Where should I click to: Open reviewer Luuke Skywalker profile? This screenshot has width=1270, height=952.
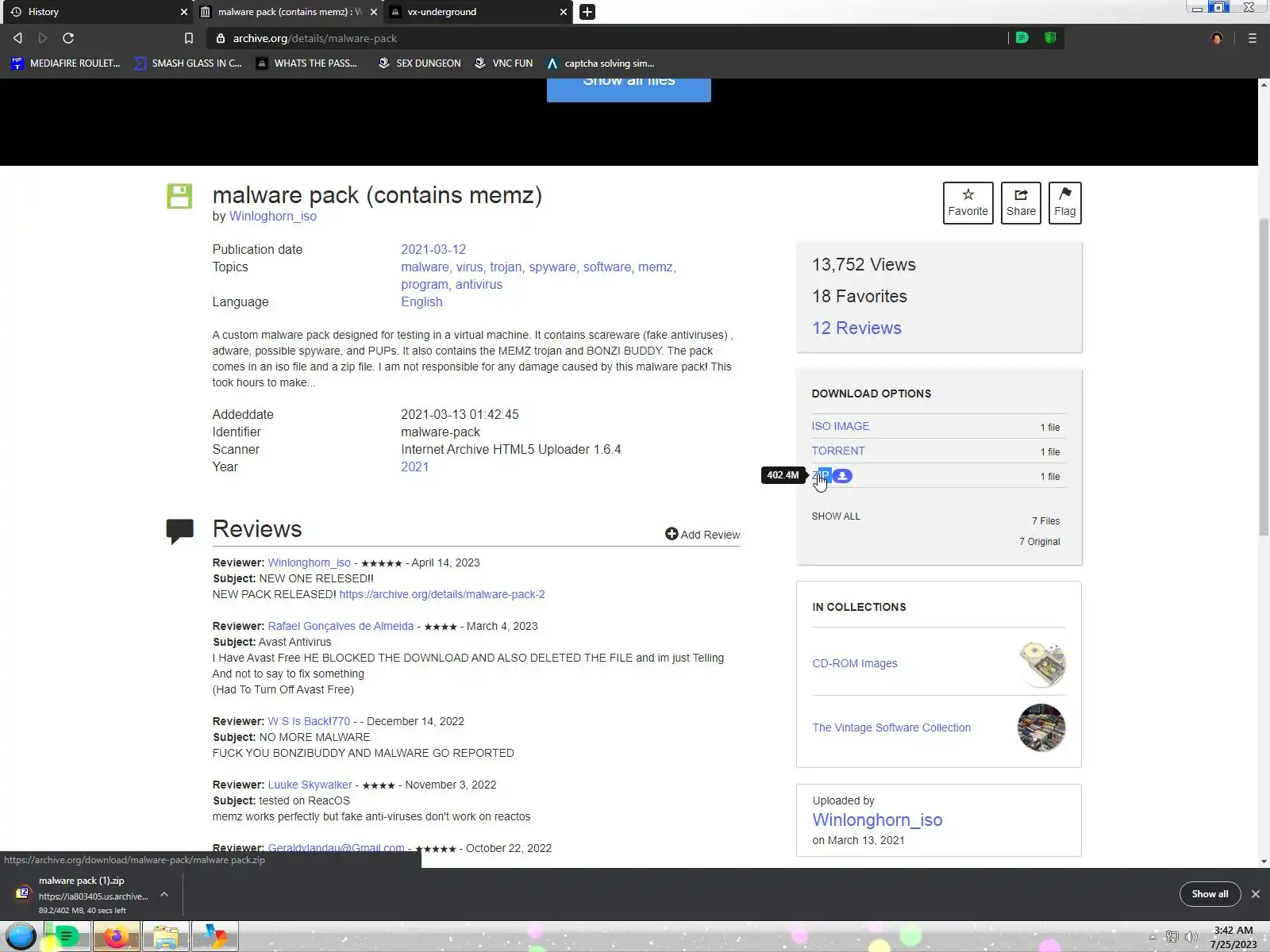tap(310, 785)
